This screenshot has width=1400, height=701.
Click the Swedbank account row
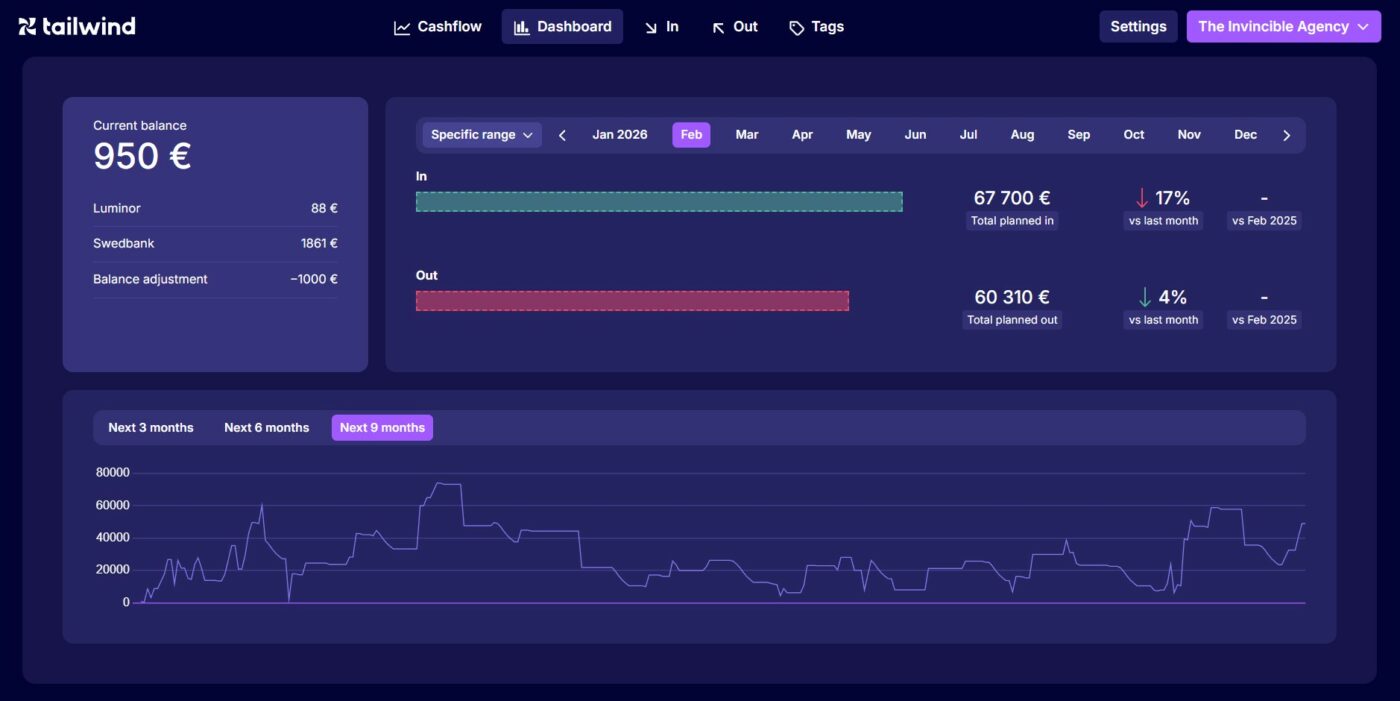[215, 244]
